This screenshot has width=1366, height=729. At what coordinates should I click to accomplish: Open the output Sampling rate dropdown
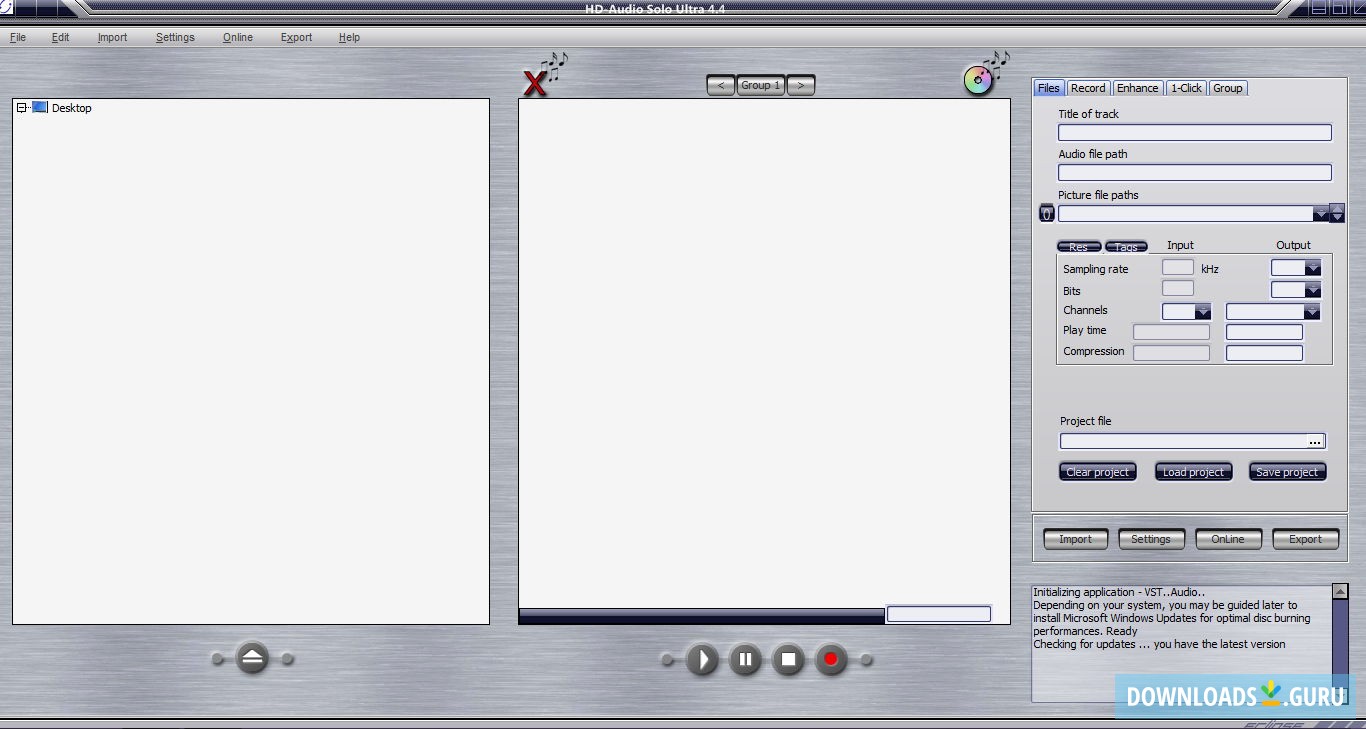[x=1313, y=268]
